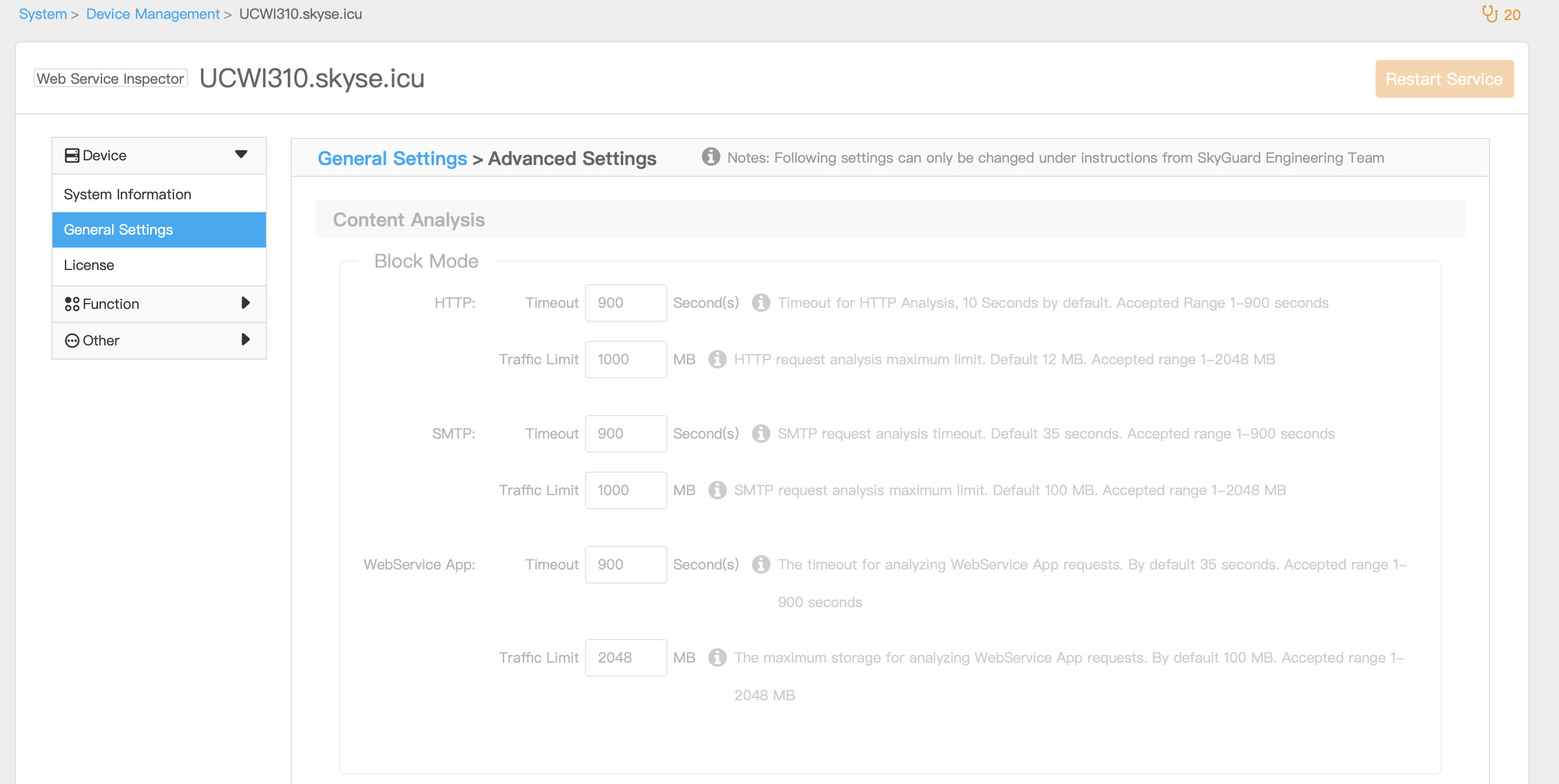Click the maintenance wrench icon showing 20
This screenshot has height=784, width=1559.
[x=1490, y=14]
